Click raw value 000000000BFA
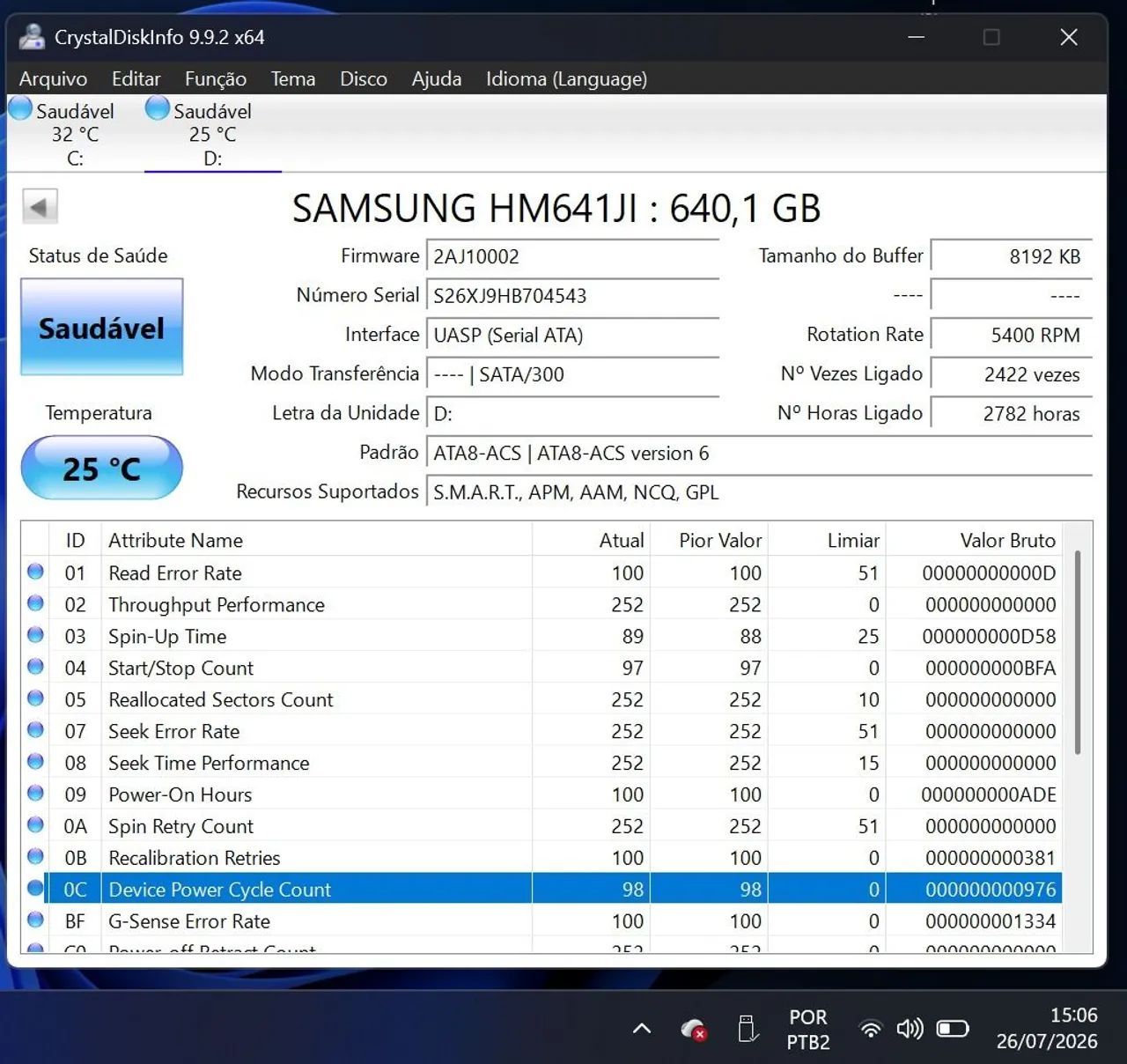 coord(991,669)
